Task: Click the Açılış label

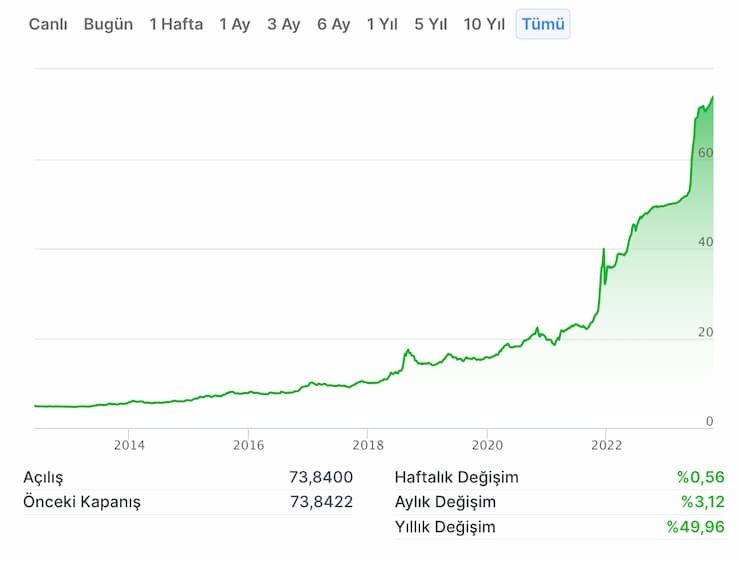Action: [x=43, y=477]
